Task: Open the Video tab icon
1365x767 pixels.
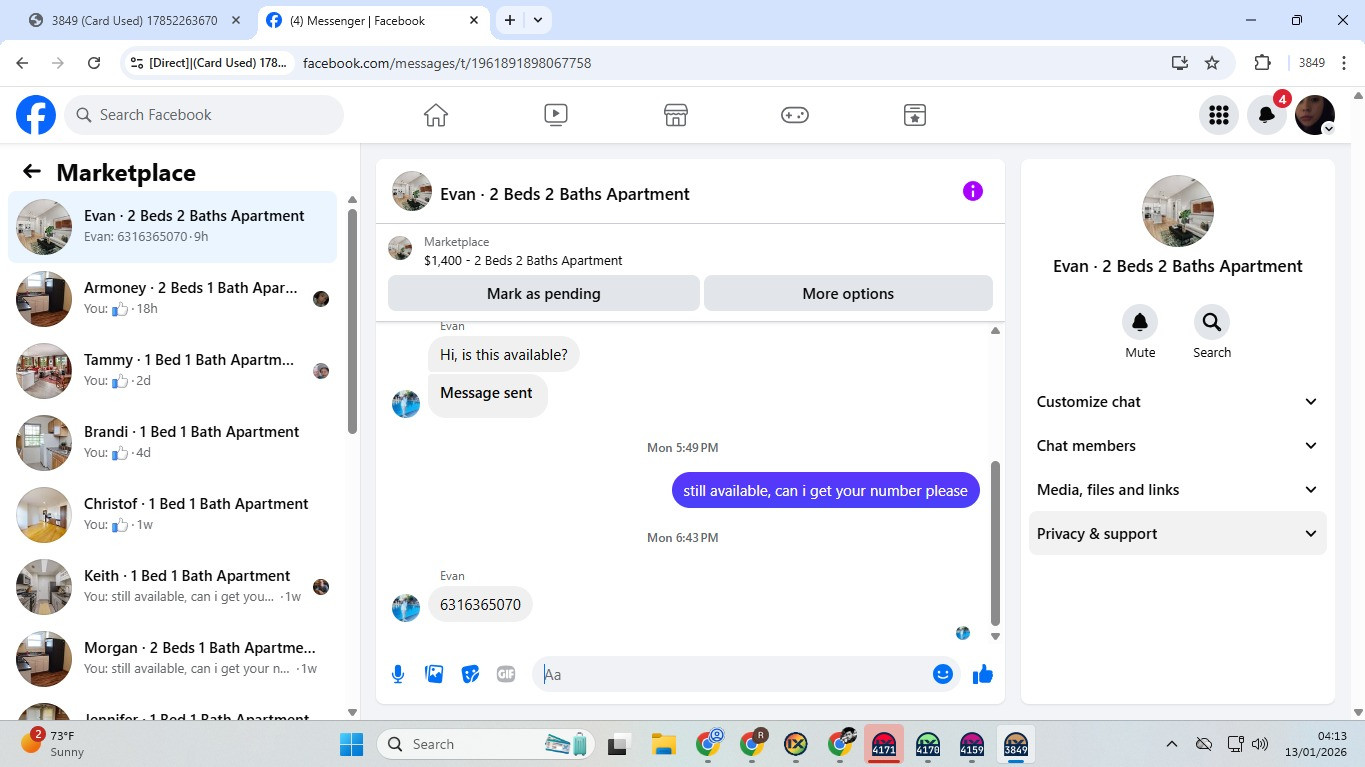Action: pyautogui.click(x=556, y=115)
